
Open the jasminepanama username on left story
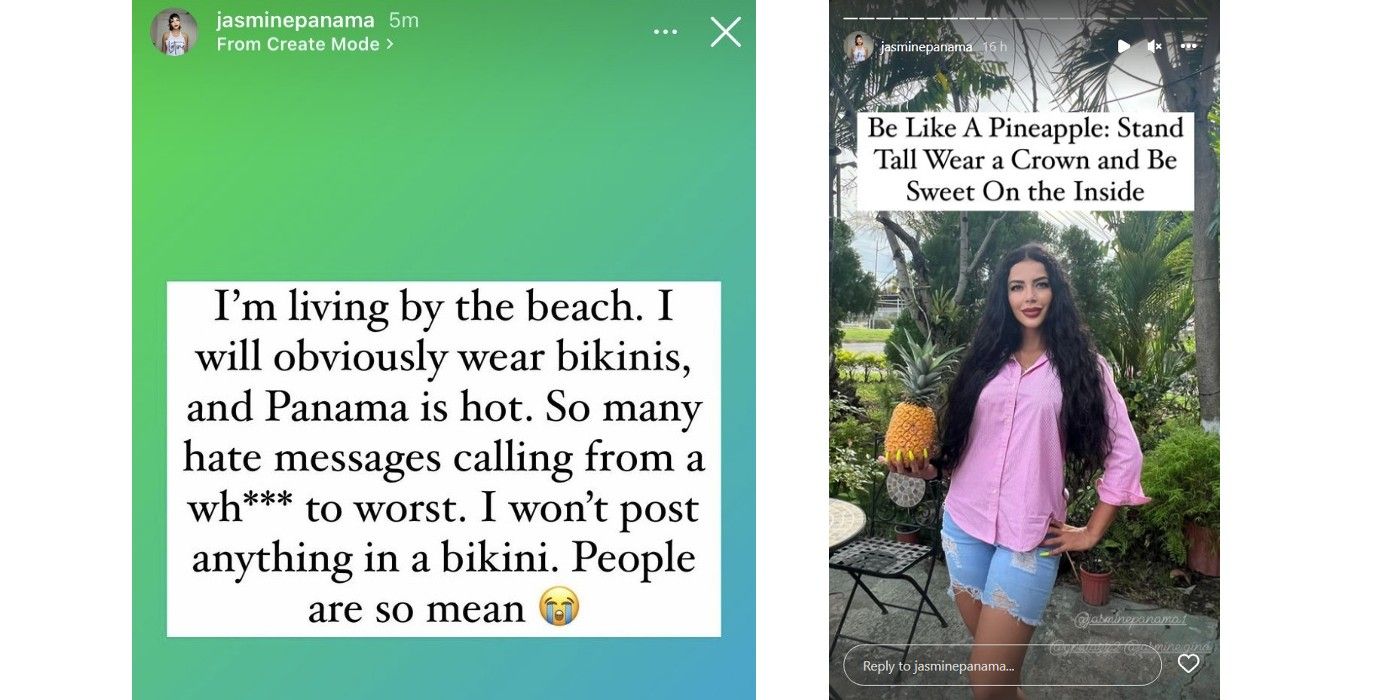[x=295, y=20]
